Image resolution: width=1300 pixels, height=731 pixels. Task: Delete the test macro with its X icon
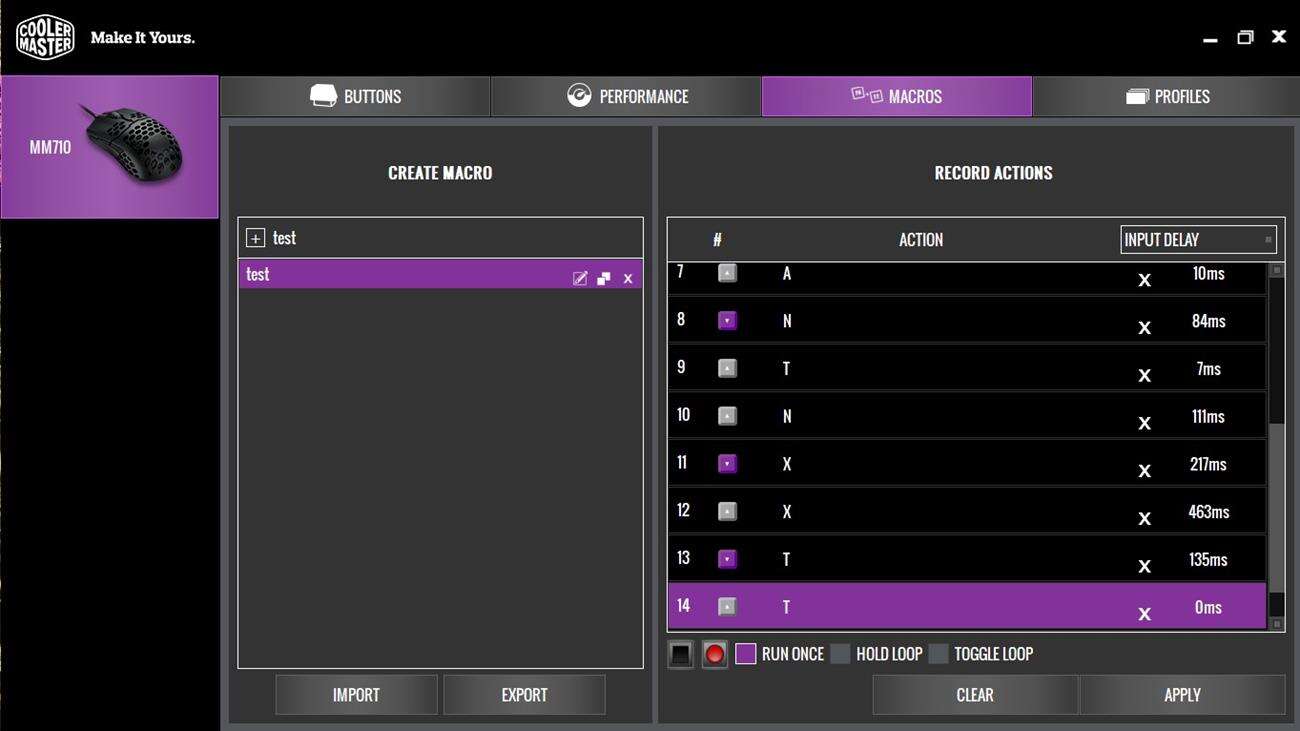(628, 278)
